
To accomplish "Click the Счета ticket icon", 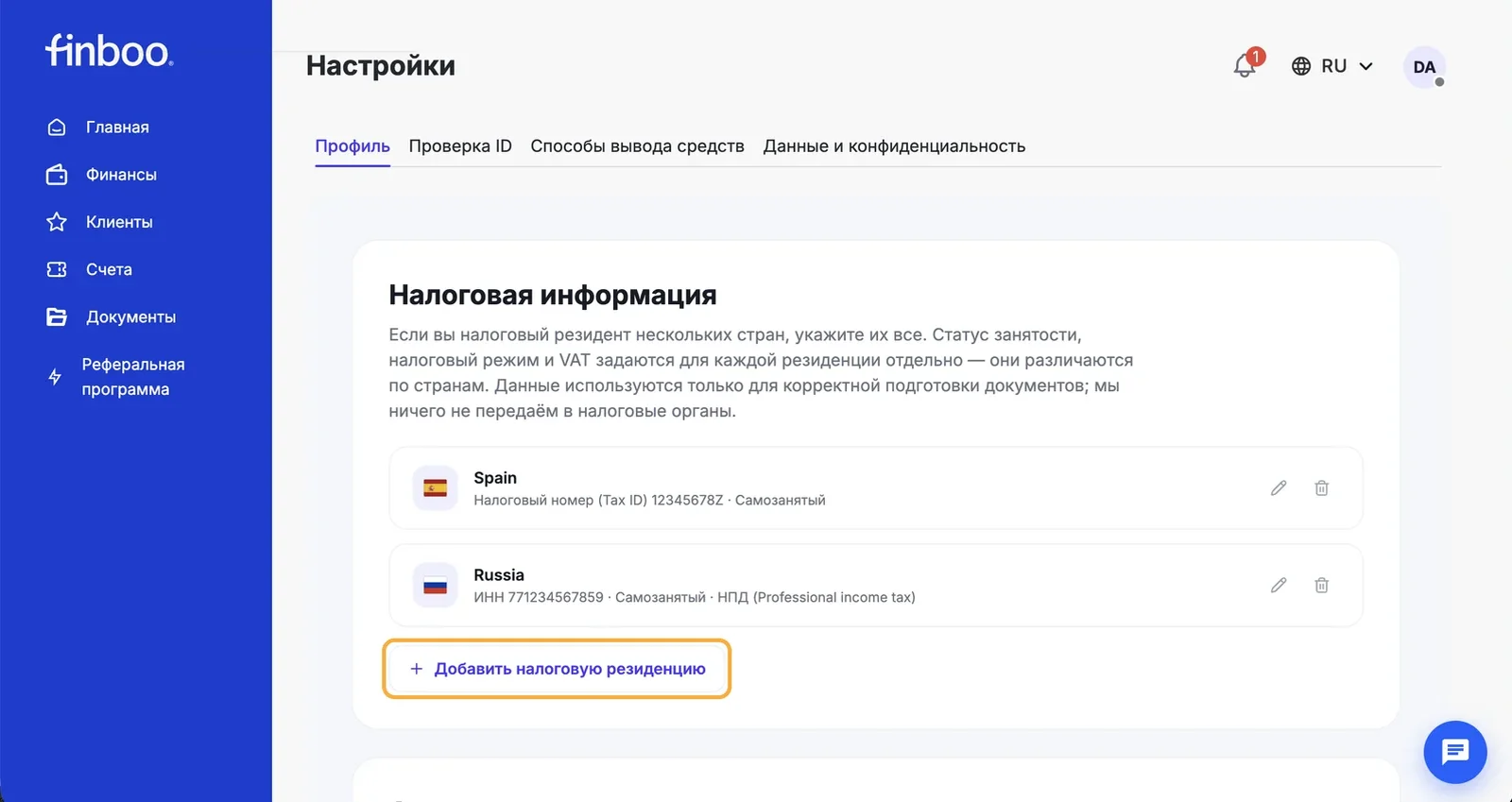I will 57,269.
